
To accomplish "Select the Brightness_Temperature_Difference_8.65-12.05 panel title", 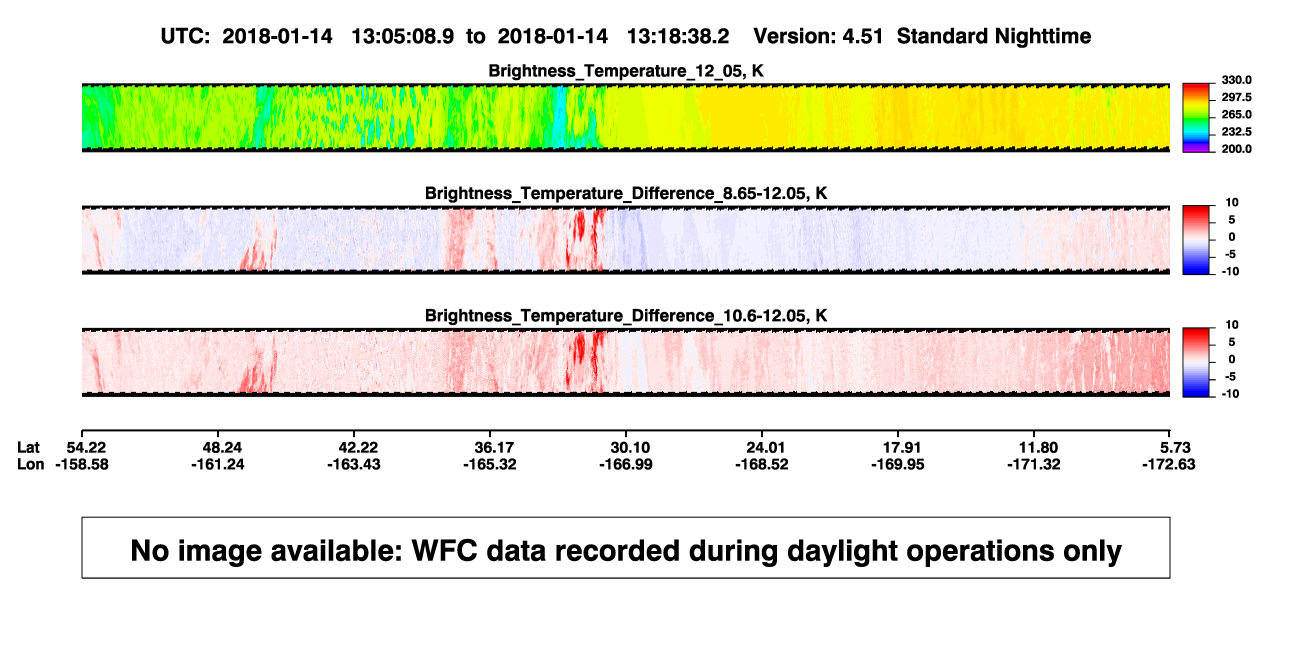I will 626,193.
